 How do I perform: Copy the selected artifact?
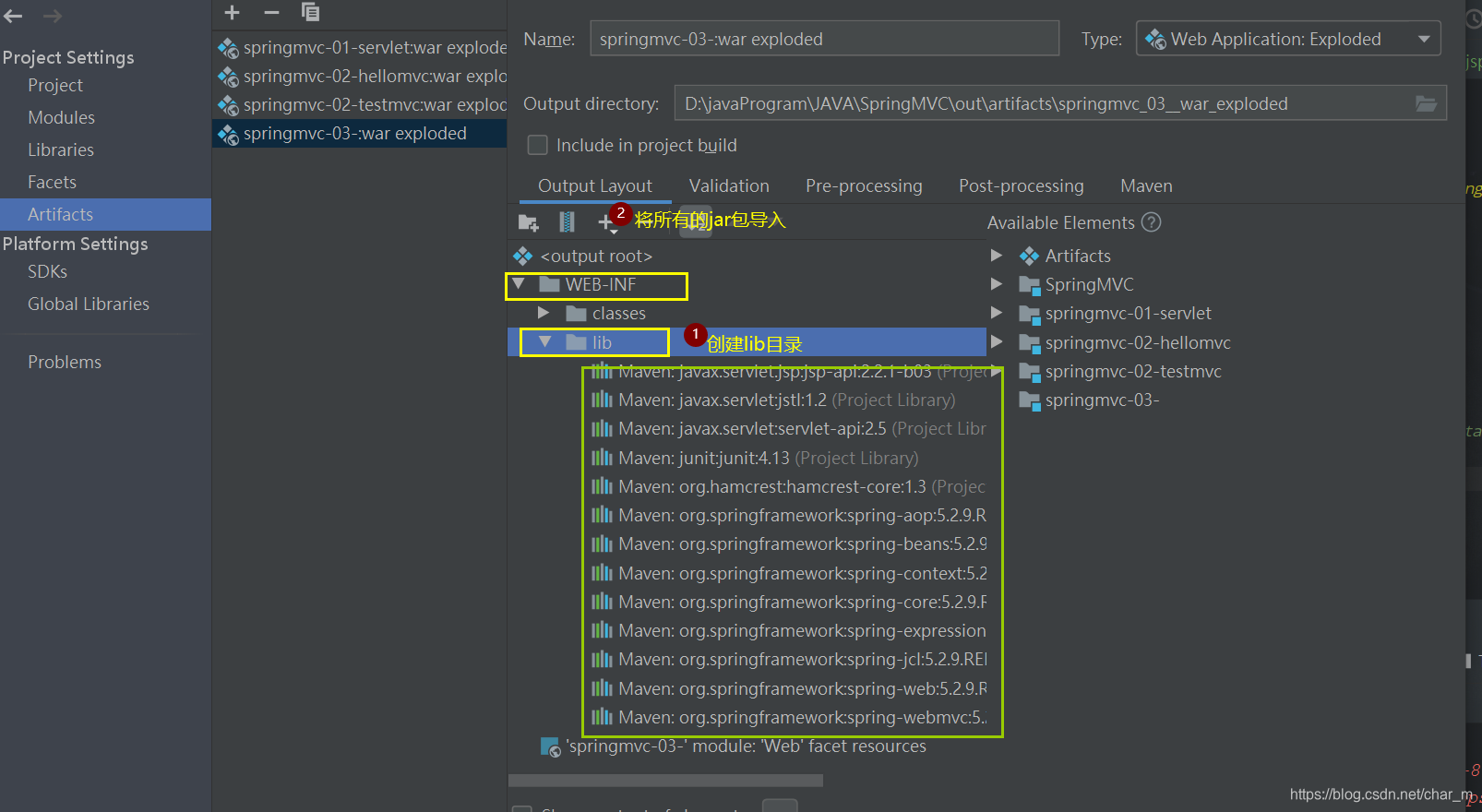pos(311,12)
